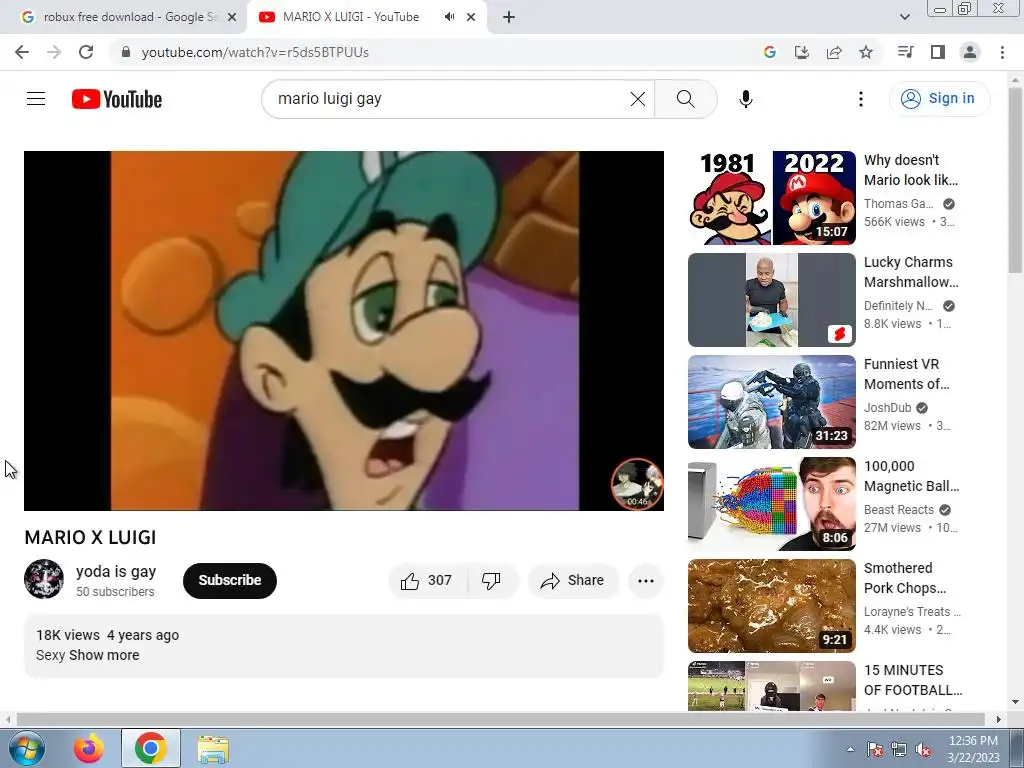This screenshot has height=768, width=1024.
Task: Run search with magnifying glass button
Action: (x=685, y=99)
